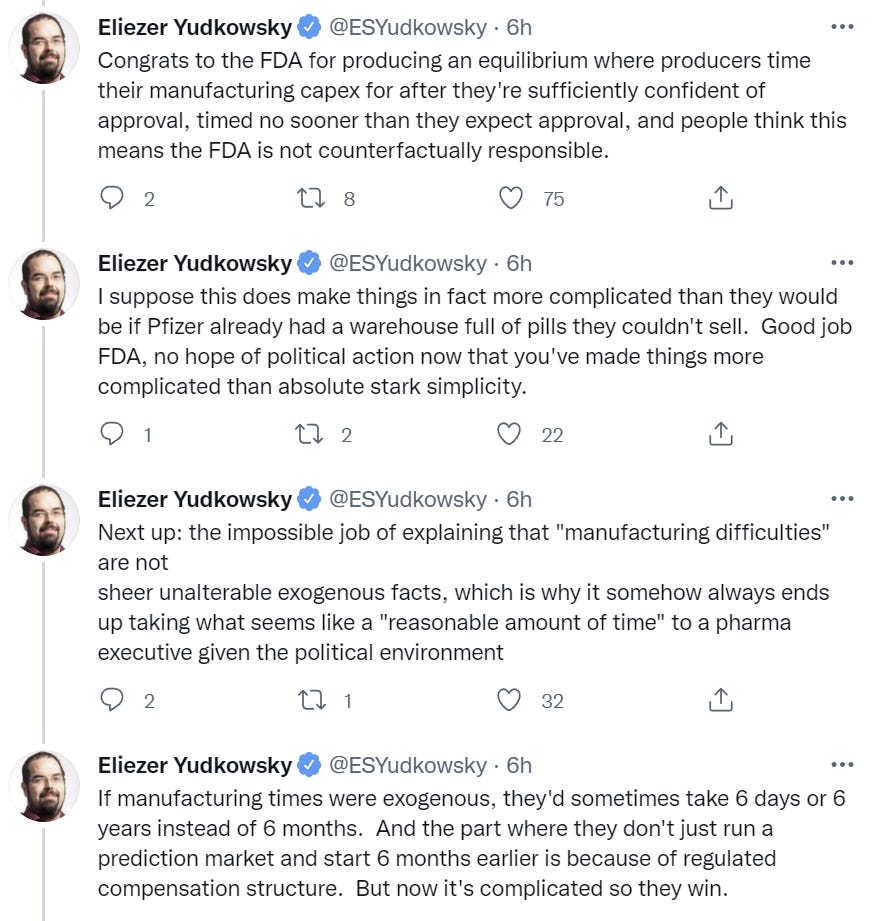
Task: Retweet the "manufacturing difficulties" tweet
Action: pos(311,701)
